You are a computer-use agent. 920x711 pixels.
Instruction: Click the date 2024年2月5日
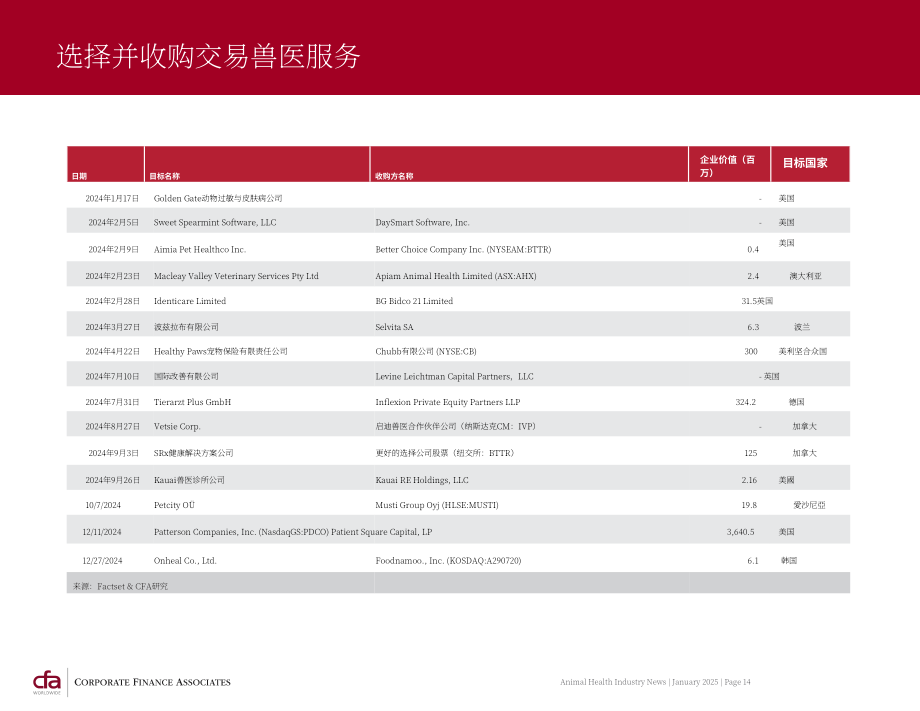pyautogui.click(x=114, y=222)
